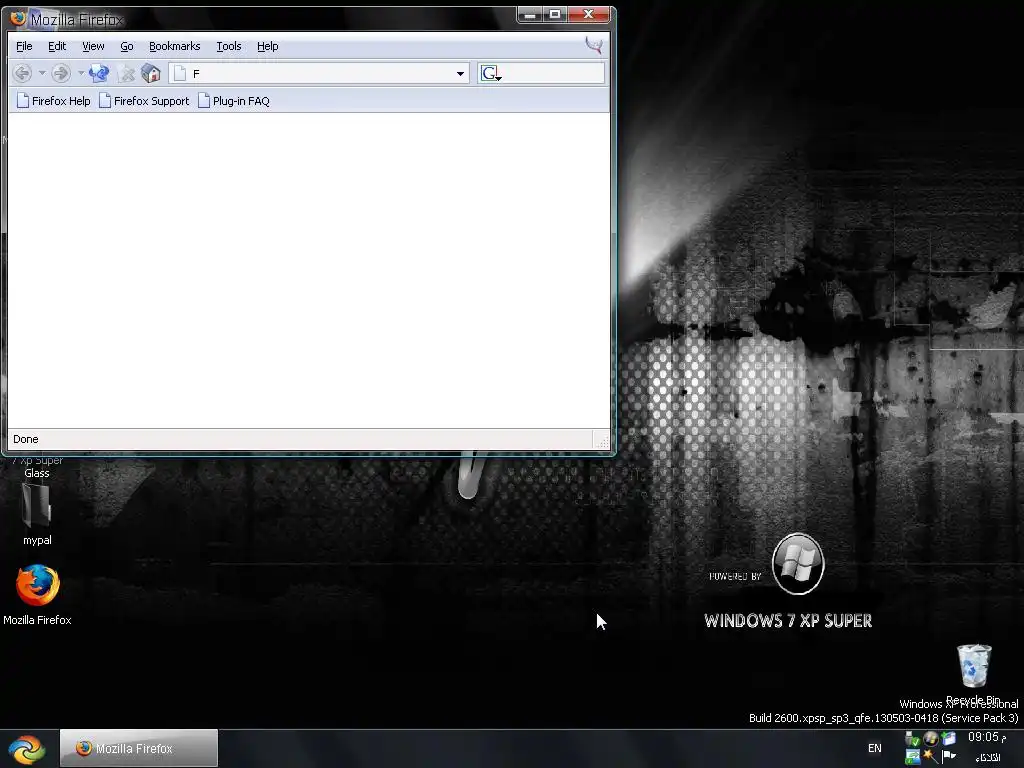Open the Back history dropdown arrow
The height and width of the screenshot is (768, 1024).
[42, 73]
